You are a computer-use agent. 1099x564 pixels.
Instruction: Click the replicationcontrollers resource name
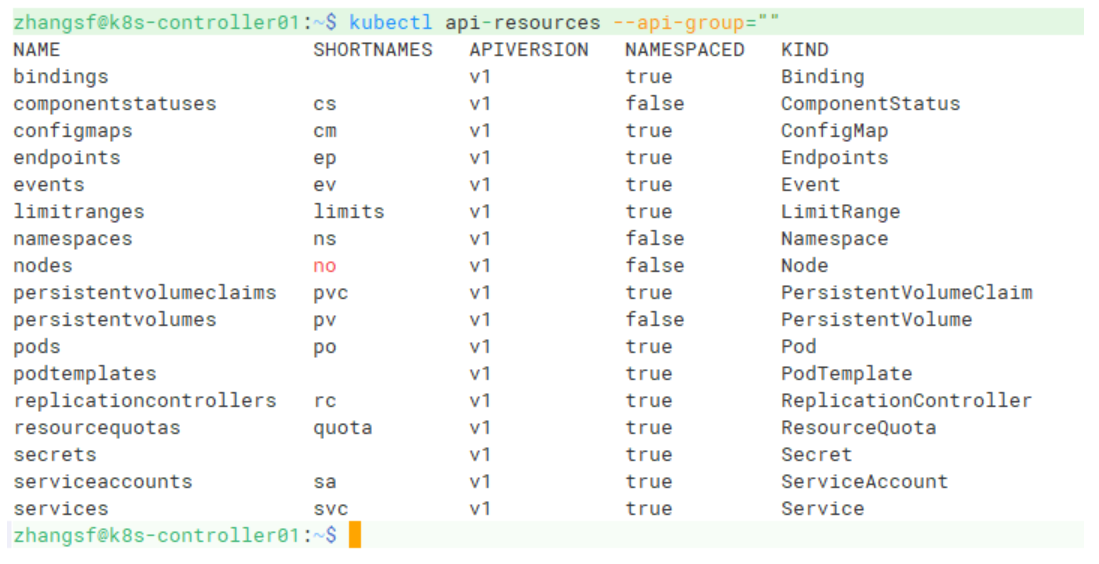pos(144,401)
